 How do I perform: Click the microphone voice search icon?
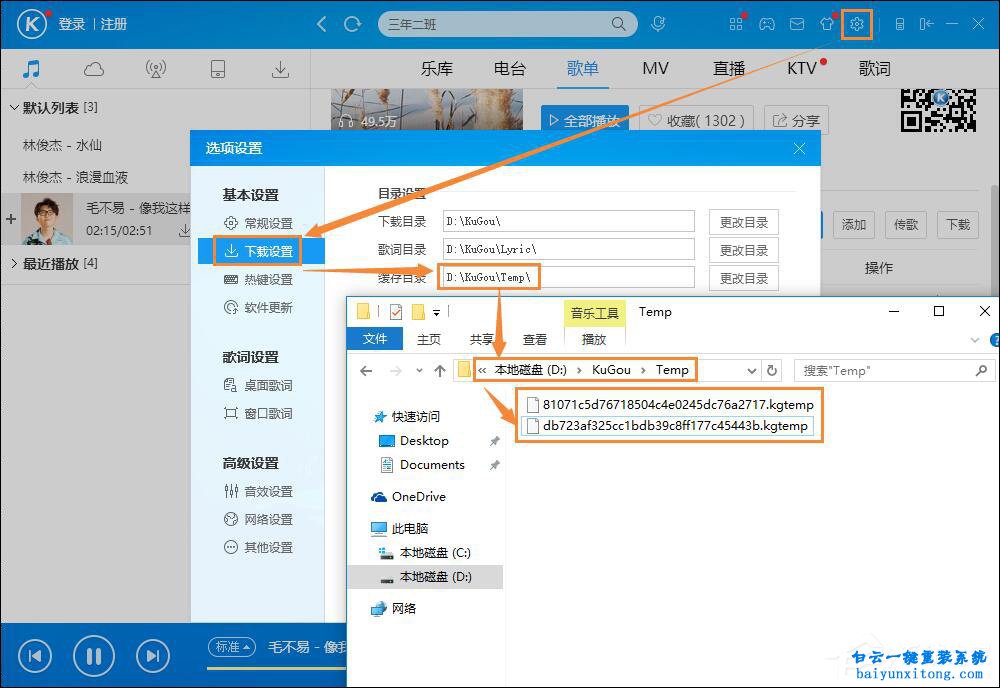tap(658, 23)
